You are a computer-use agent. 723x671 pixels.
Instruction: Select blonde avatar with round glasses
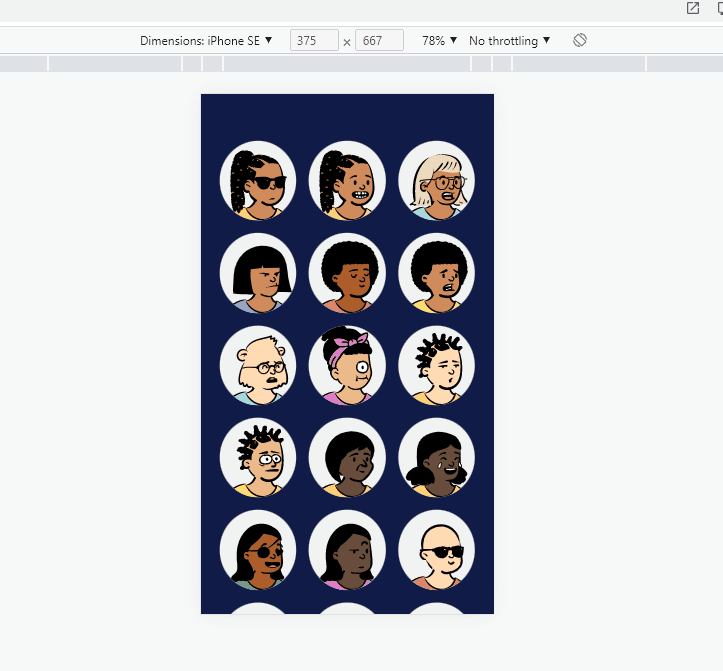tap(436, 181)
